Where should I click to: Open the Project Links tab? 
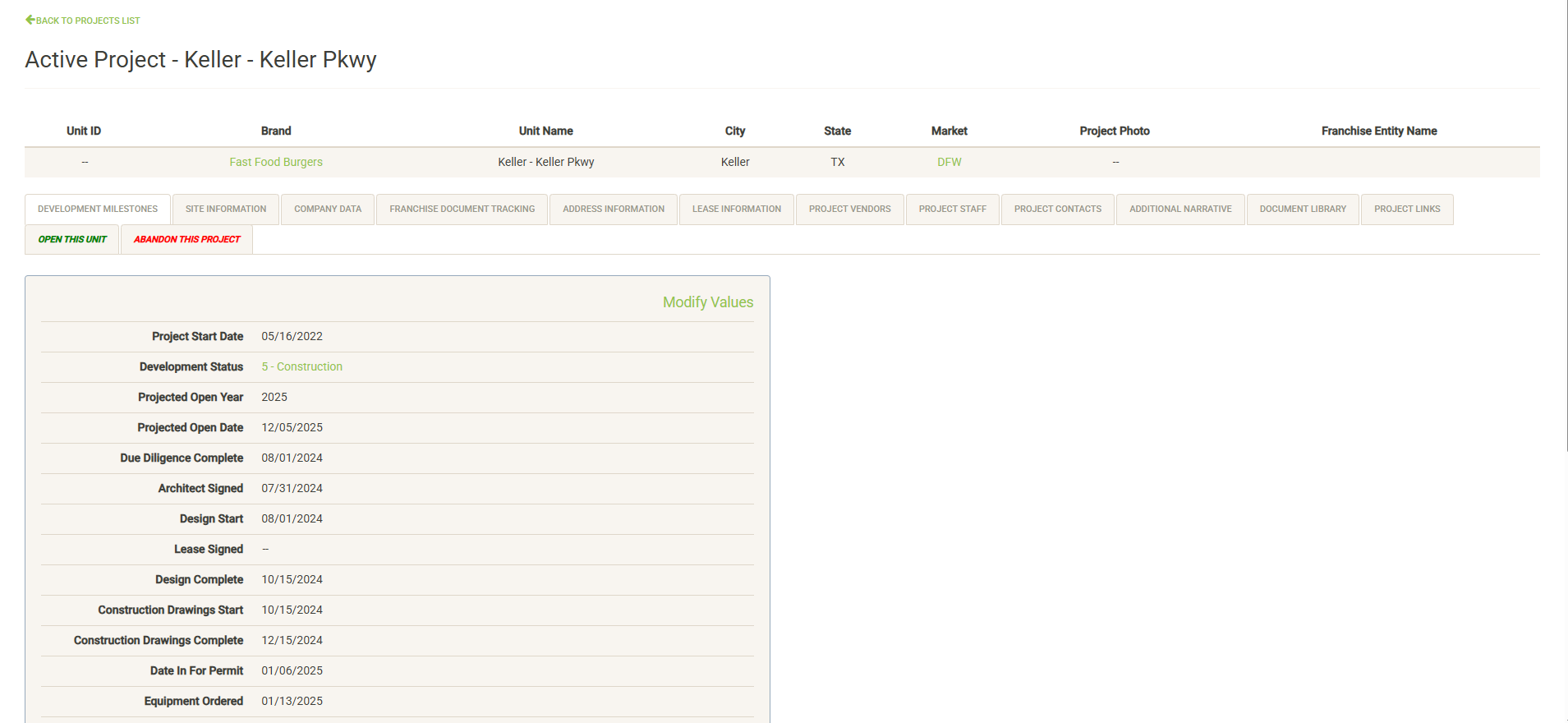pyautogui.click(x=1407, y=210)
